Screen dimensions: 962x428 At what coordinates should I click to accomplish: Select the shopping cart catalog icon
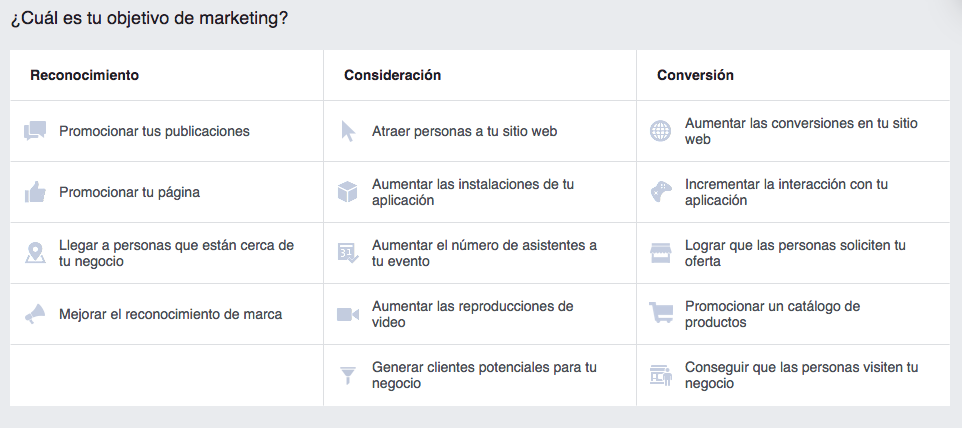[661, 313]
